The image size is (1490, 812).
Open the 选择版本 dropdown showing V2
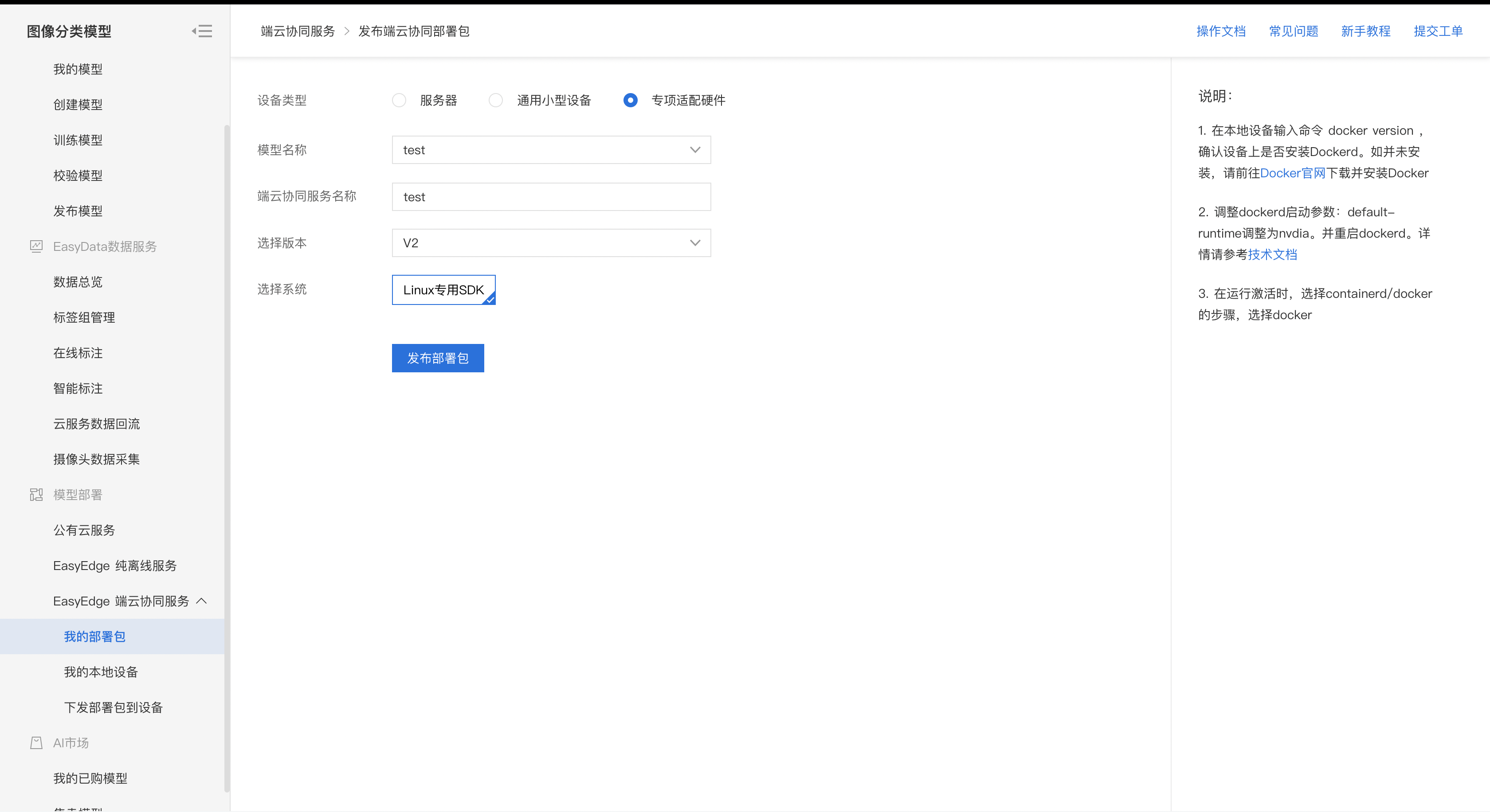(551, 243)
